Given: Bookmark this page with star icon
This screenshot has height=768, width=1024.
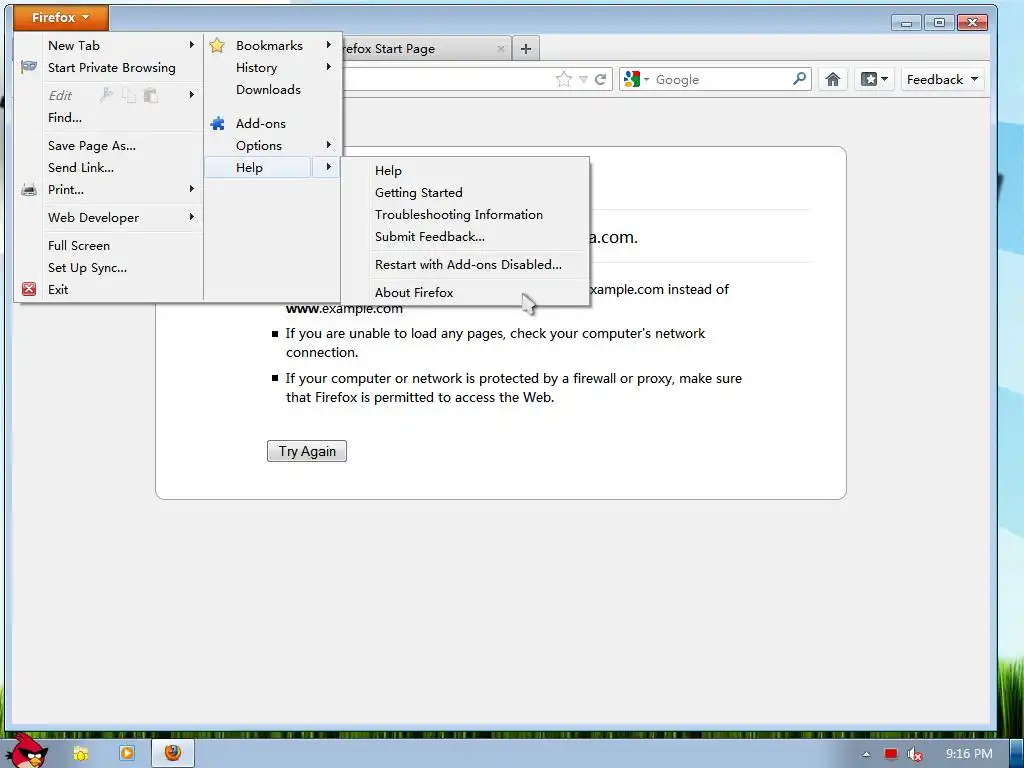Looking at the screenshot, I should click(x=564, y=80).
